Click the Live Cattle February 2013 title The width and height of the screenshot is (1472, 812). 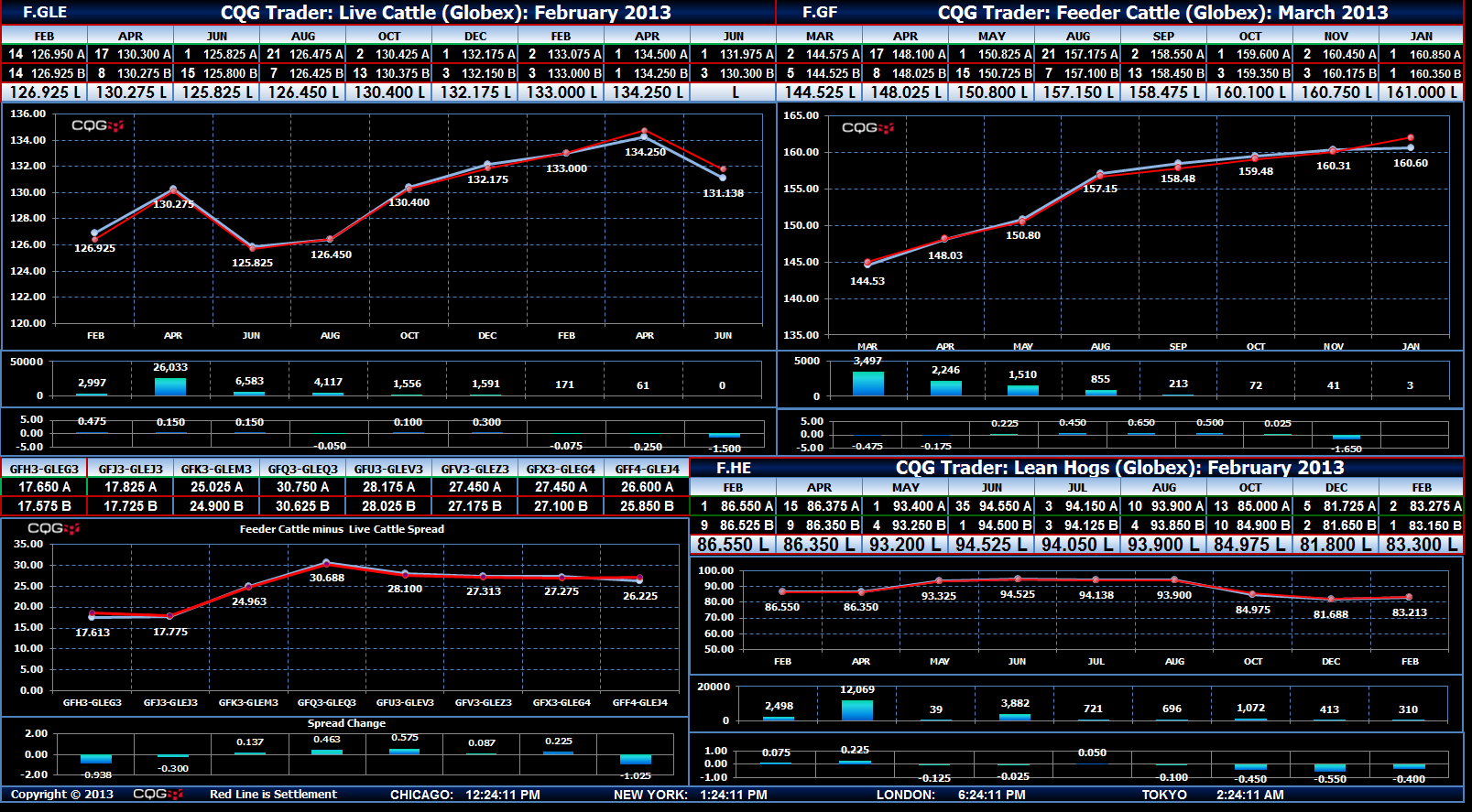[446, 13]
